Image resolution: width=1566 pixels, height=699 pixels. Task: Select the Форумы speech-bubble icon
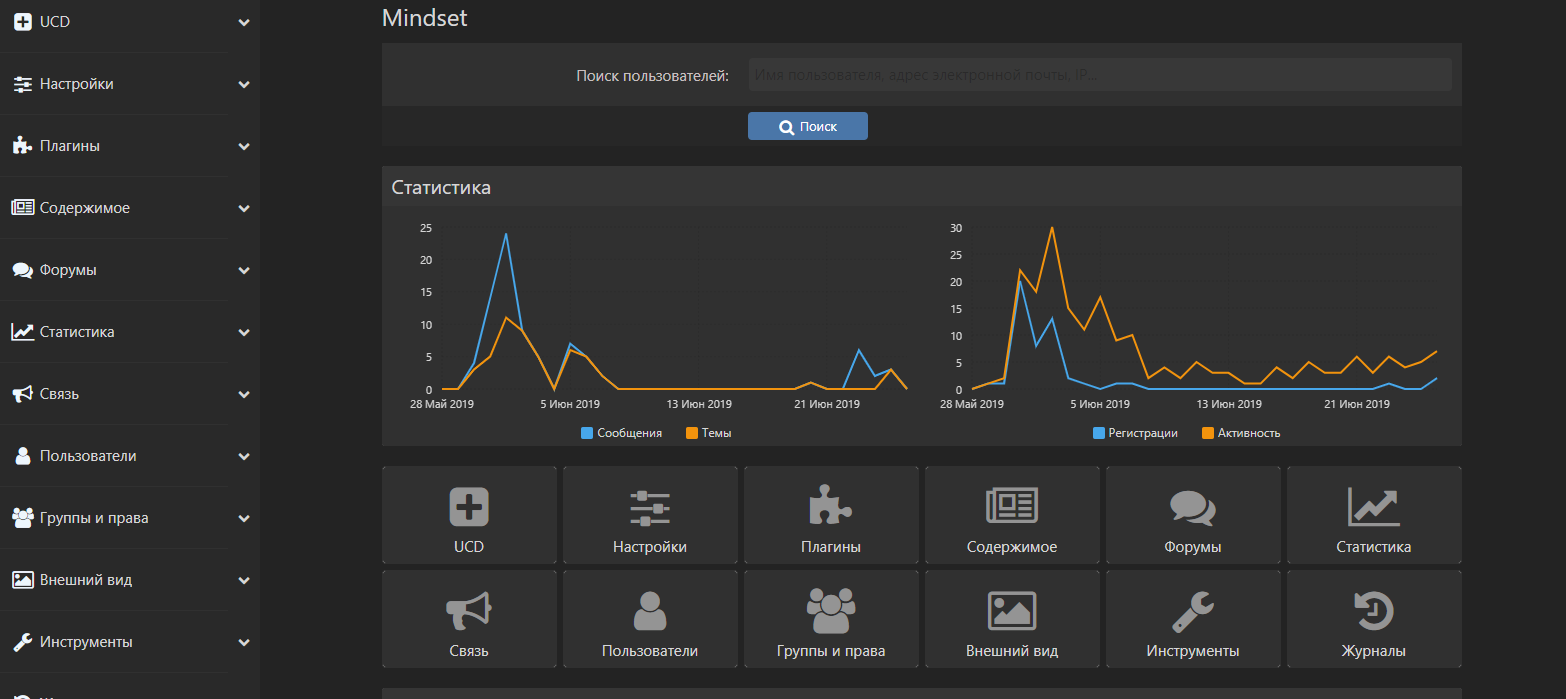[1192, 505]
